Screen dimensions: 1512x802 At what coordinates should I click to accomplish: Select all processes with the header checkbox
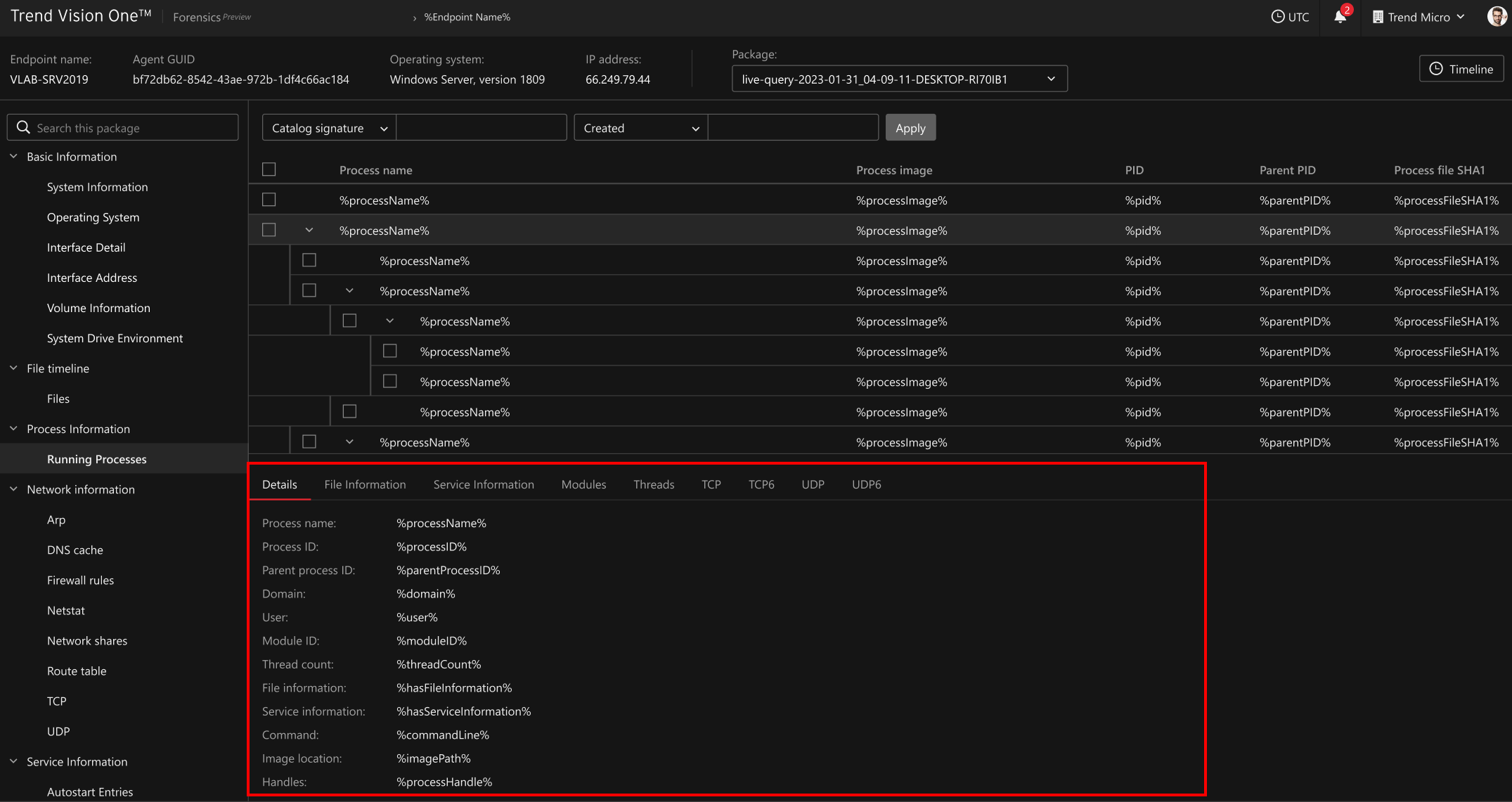point(269,169)
